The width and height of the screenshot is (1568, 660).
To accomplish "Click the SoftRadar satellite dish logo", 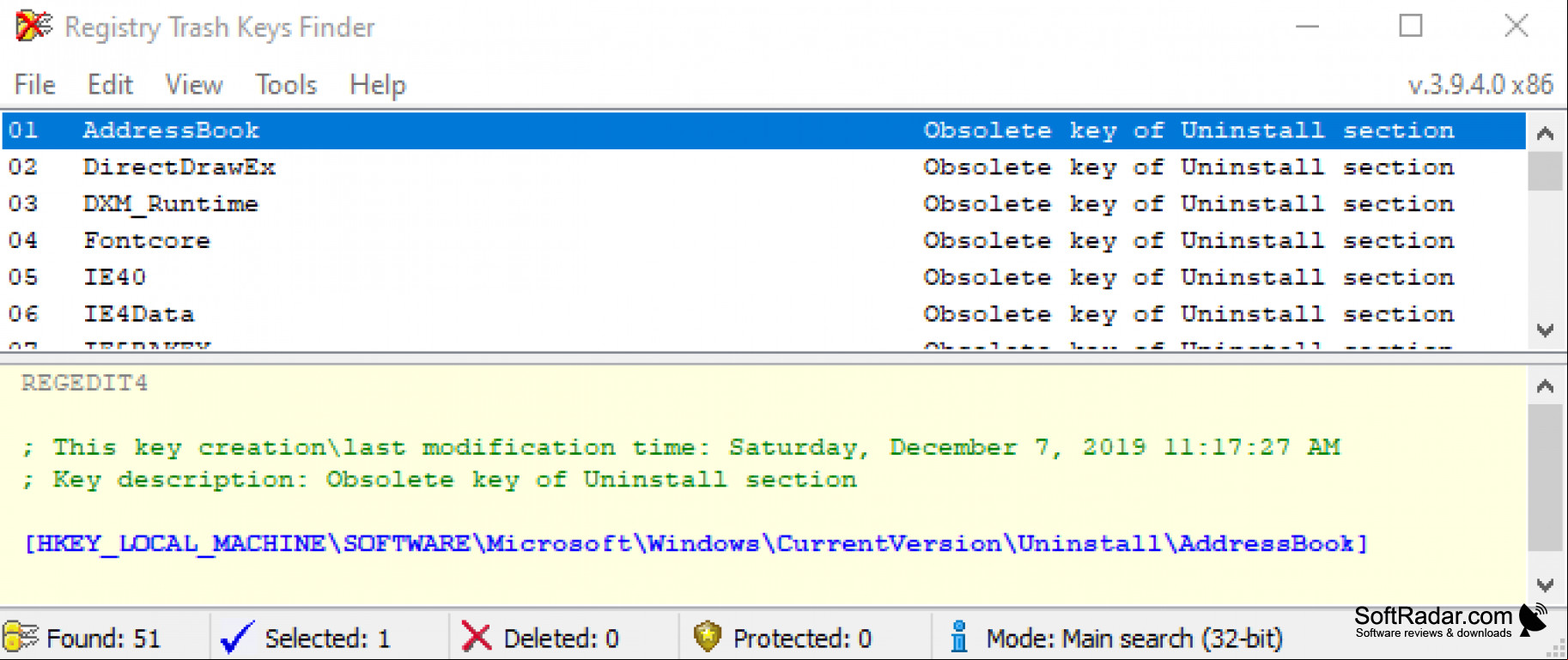I will pyautogui.click(x=1534, y=620).
